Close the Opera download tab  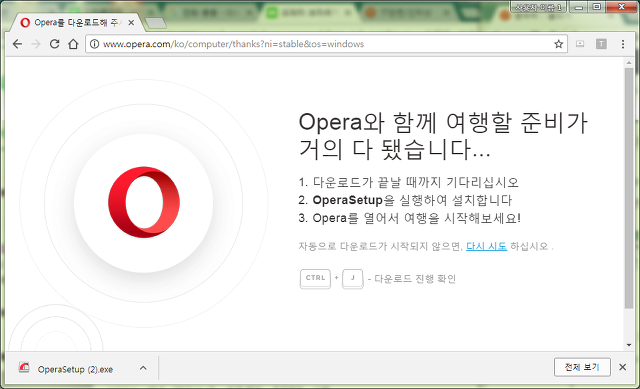(x=131, y=23)
